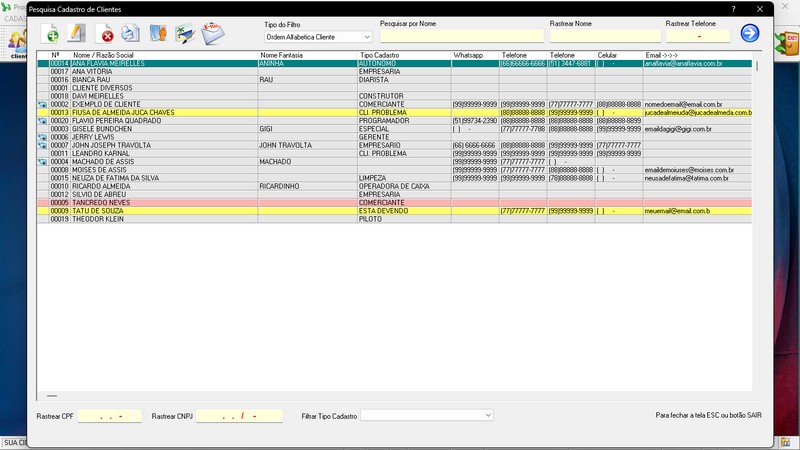Click the delete client red X icon

(x=104, y=34)
